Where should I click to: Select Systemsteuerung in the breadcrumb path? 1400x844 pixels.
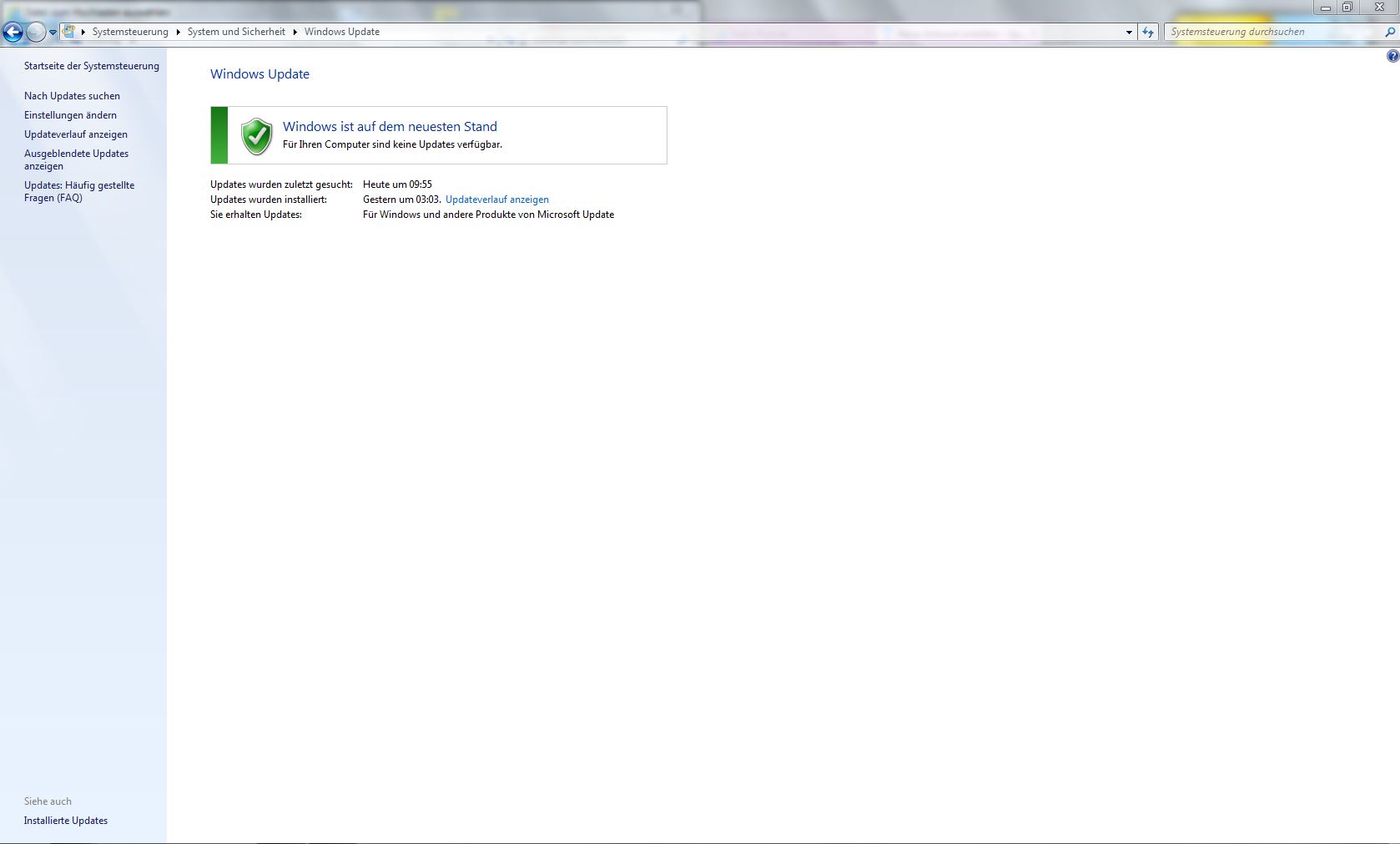click(x=130, y=32)
